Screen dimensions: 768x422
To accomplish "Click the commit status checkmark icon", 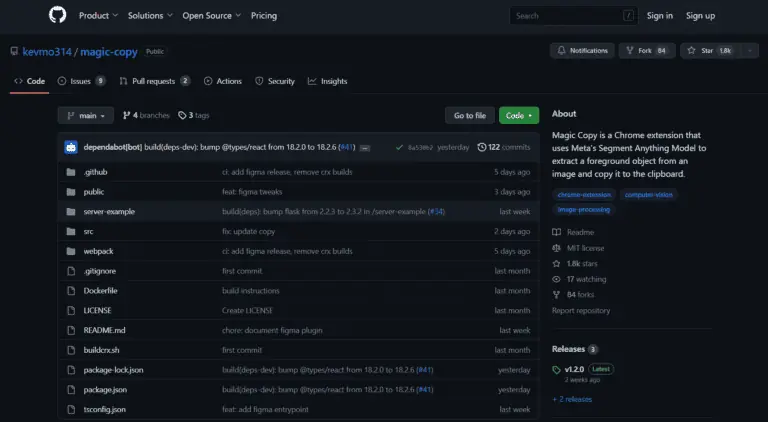I will click(399, 147).
